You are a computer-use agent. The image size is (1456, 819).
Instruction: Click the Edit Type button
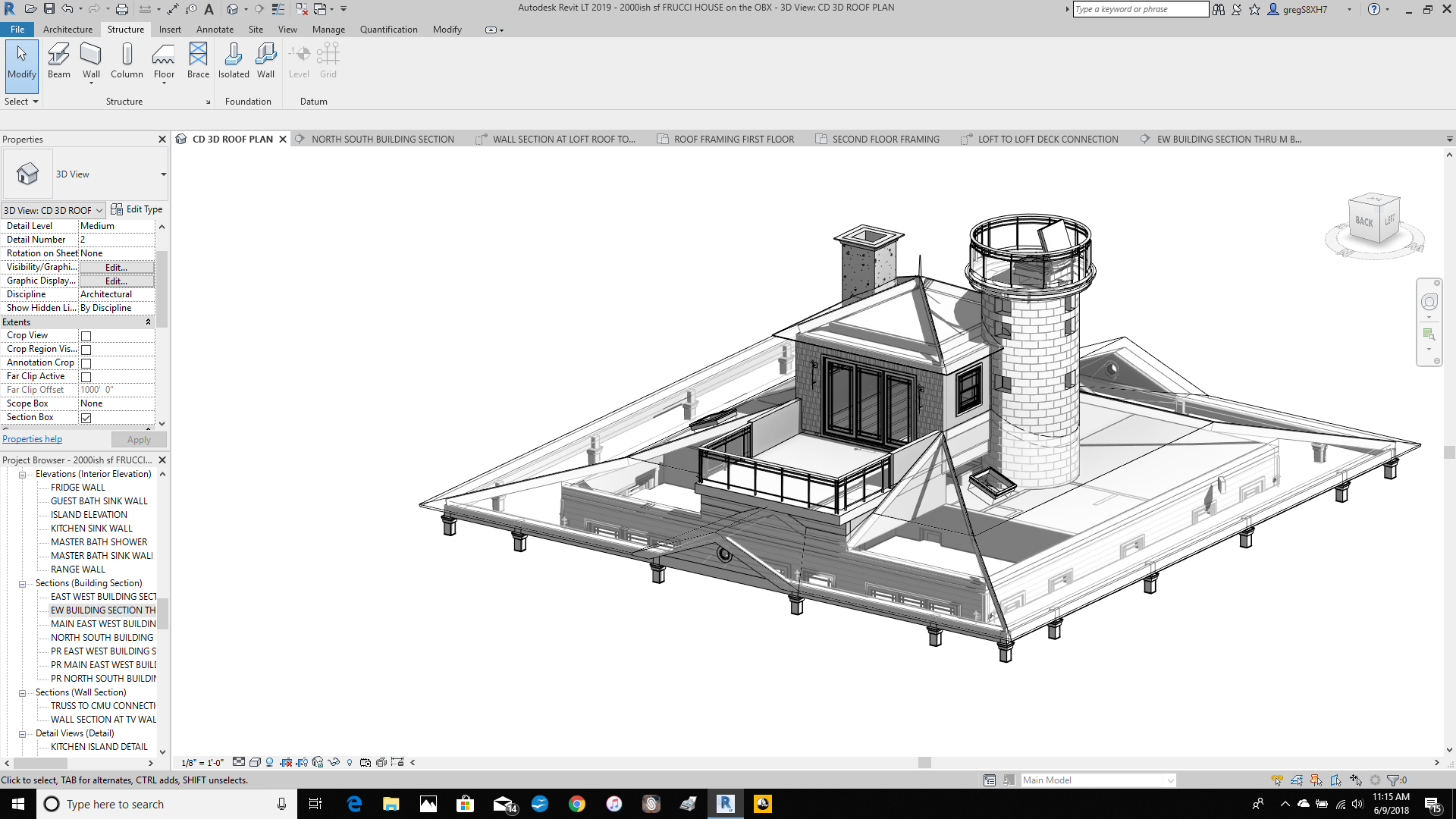click(x=136, y=209)
